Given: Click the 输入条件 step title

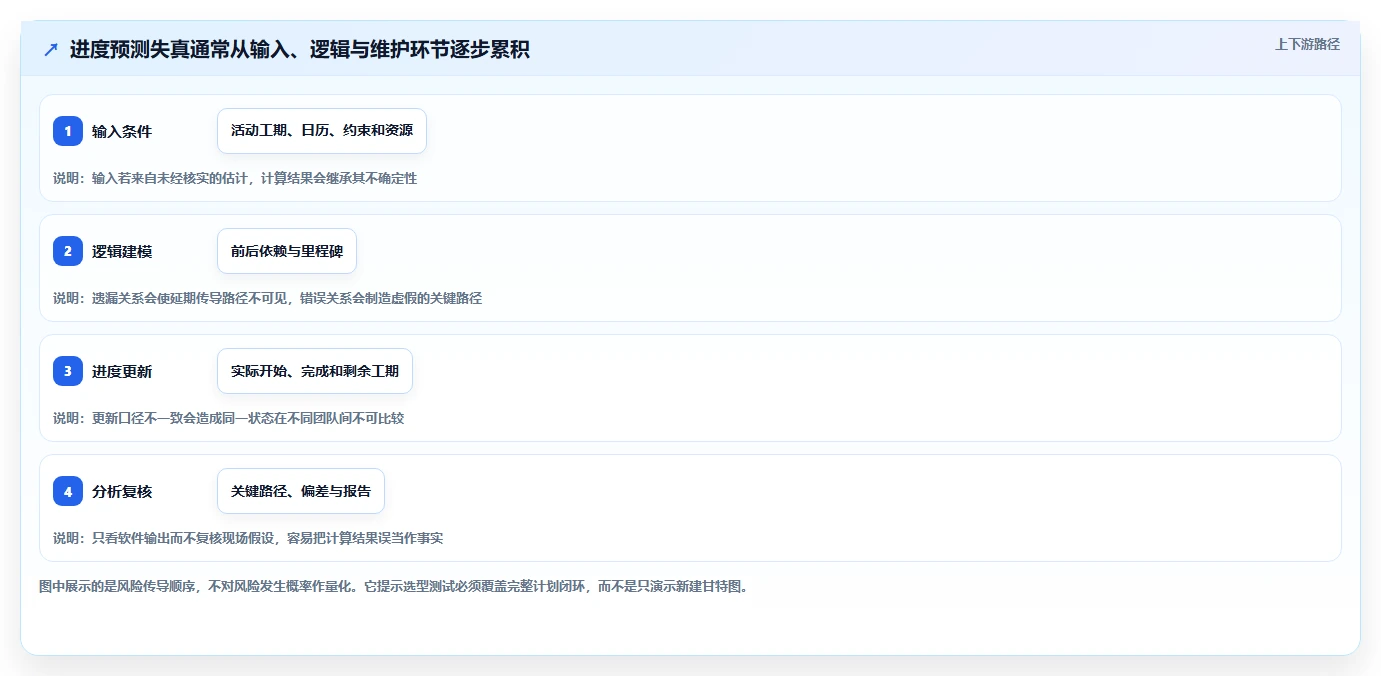Looking at the screenshot, I should click(x=122, y=131).
